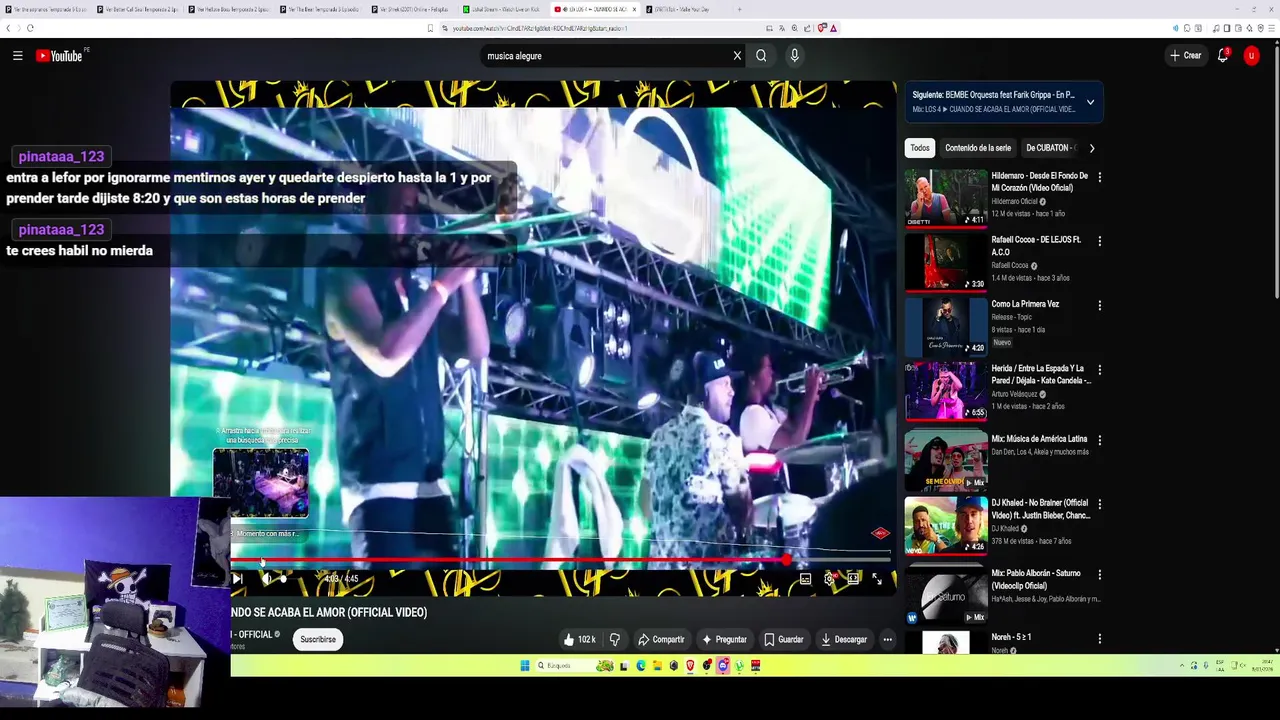Click the browser back arrow
Screen dimensions: 1280x720
tap(9, 28)
